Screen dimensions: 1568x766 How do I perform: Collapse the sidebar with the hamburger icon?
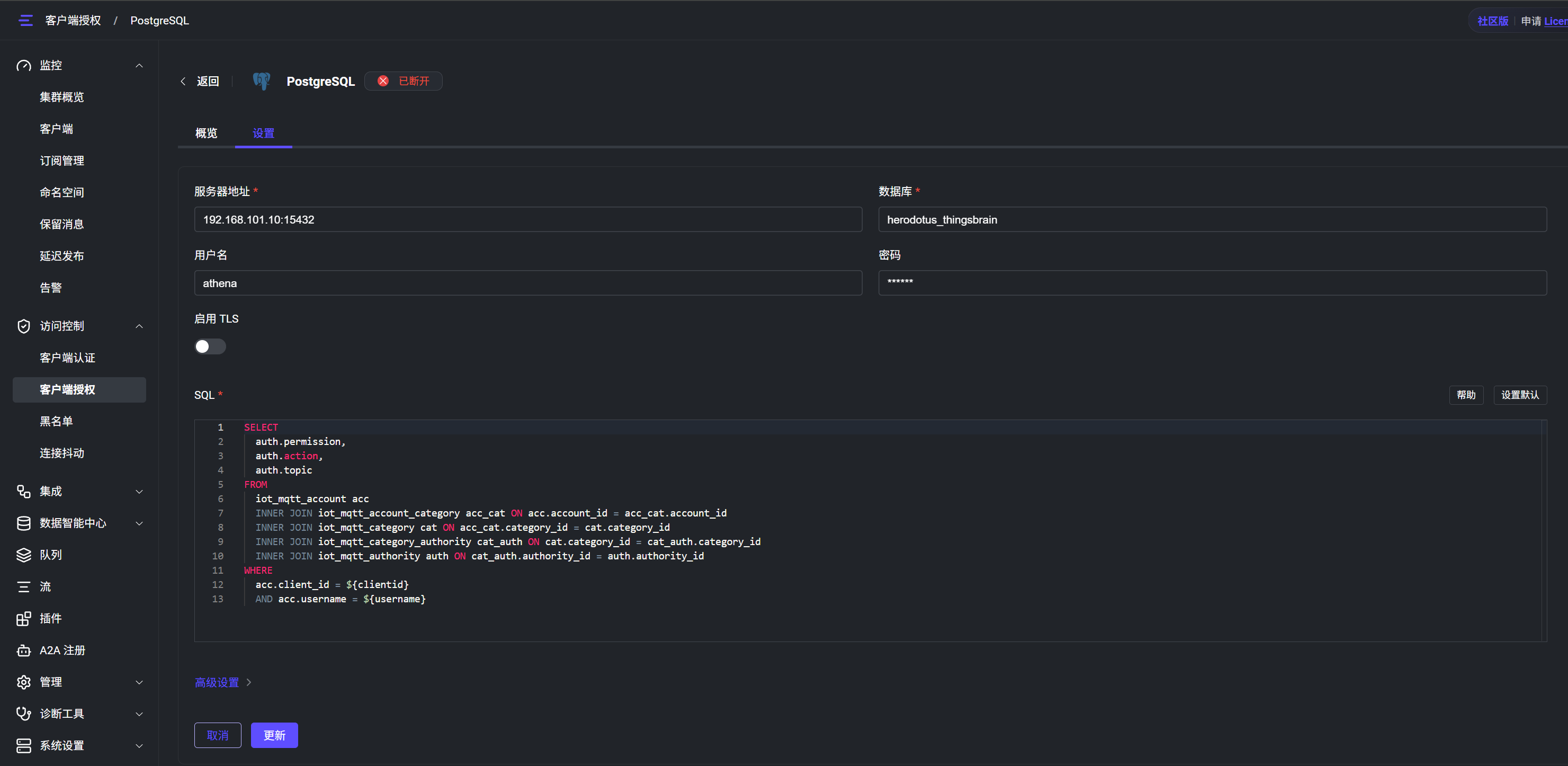click(25, 20)
